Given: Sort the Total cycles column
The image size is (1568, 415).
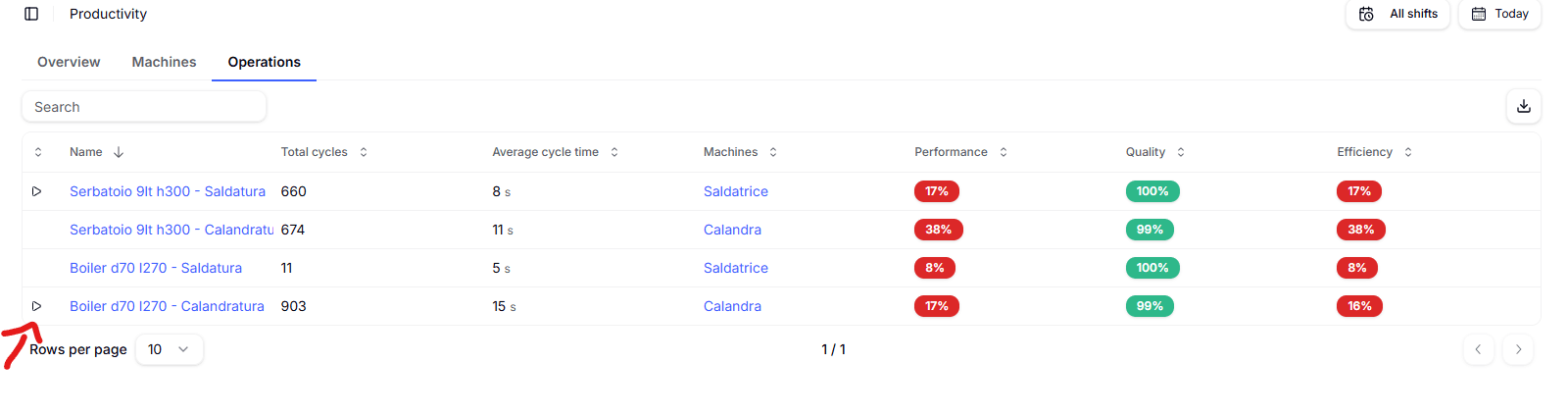Looking at the screenshot, I should (364, 152).
